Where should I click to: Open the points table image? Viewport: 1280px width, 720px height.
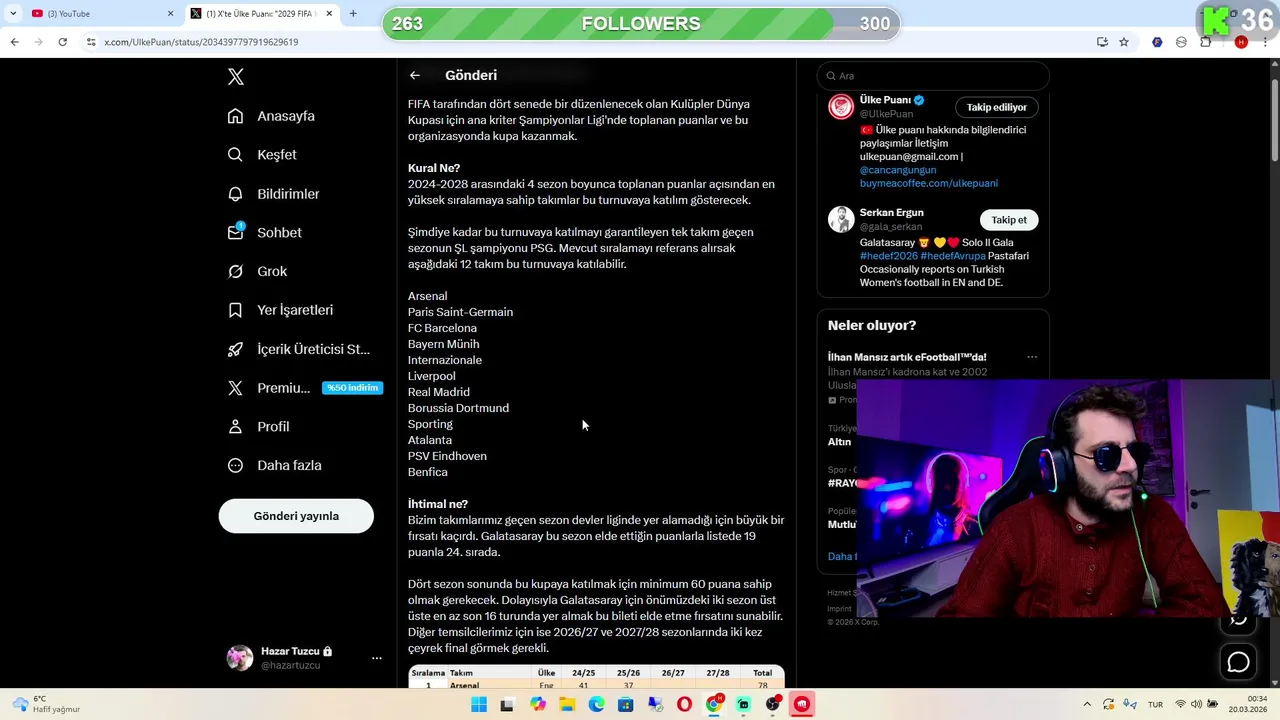(596, 677)
